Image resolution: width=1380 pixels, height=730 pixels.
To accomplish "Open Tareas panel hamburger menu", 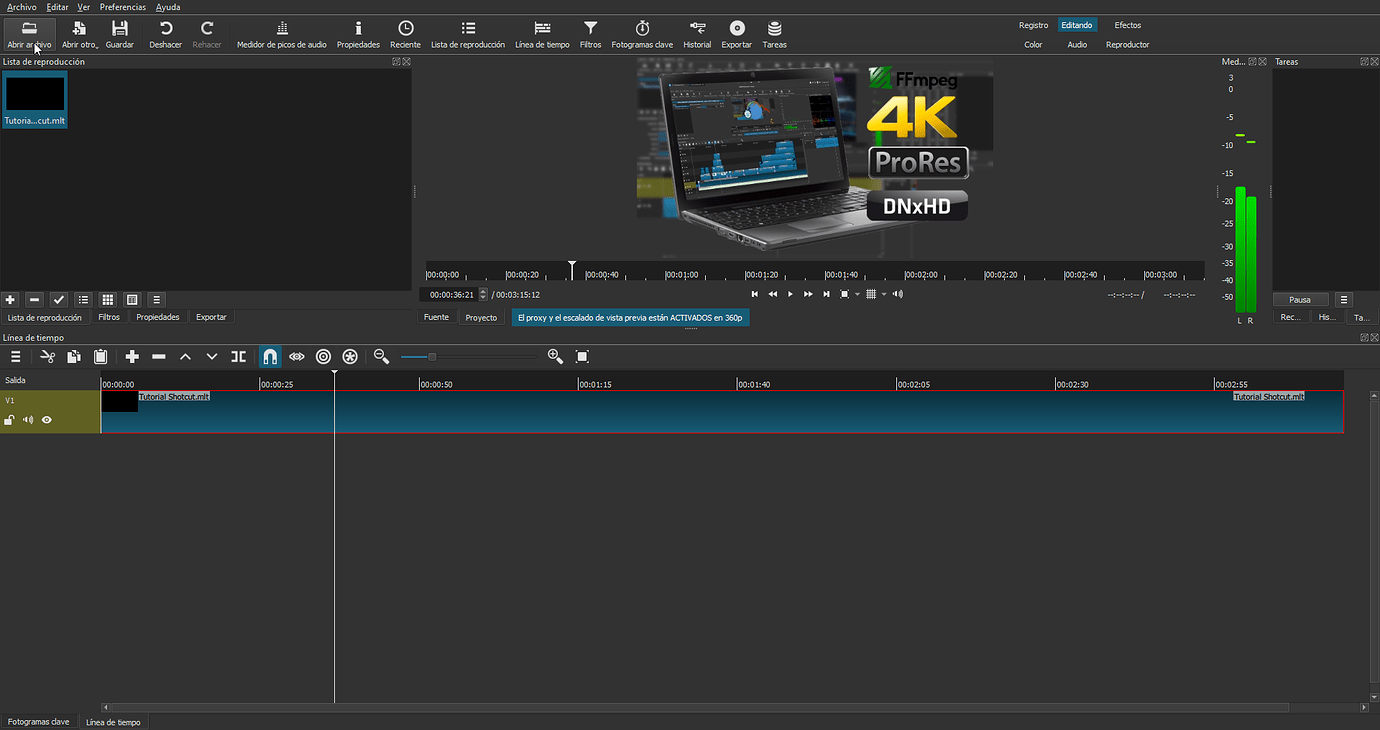I will pos(1344,300).
